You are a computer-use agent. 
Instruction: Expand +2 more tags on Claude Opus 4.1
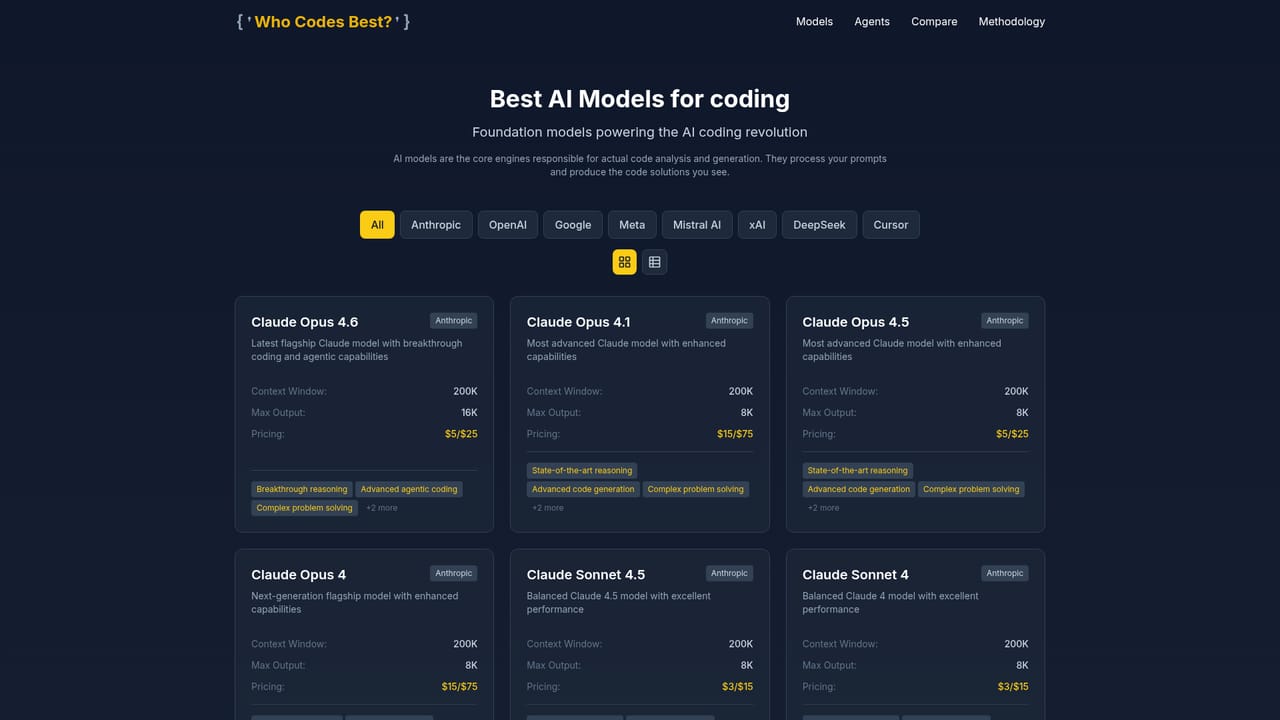pyautogui.click(x=548, y=508)
